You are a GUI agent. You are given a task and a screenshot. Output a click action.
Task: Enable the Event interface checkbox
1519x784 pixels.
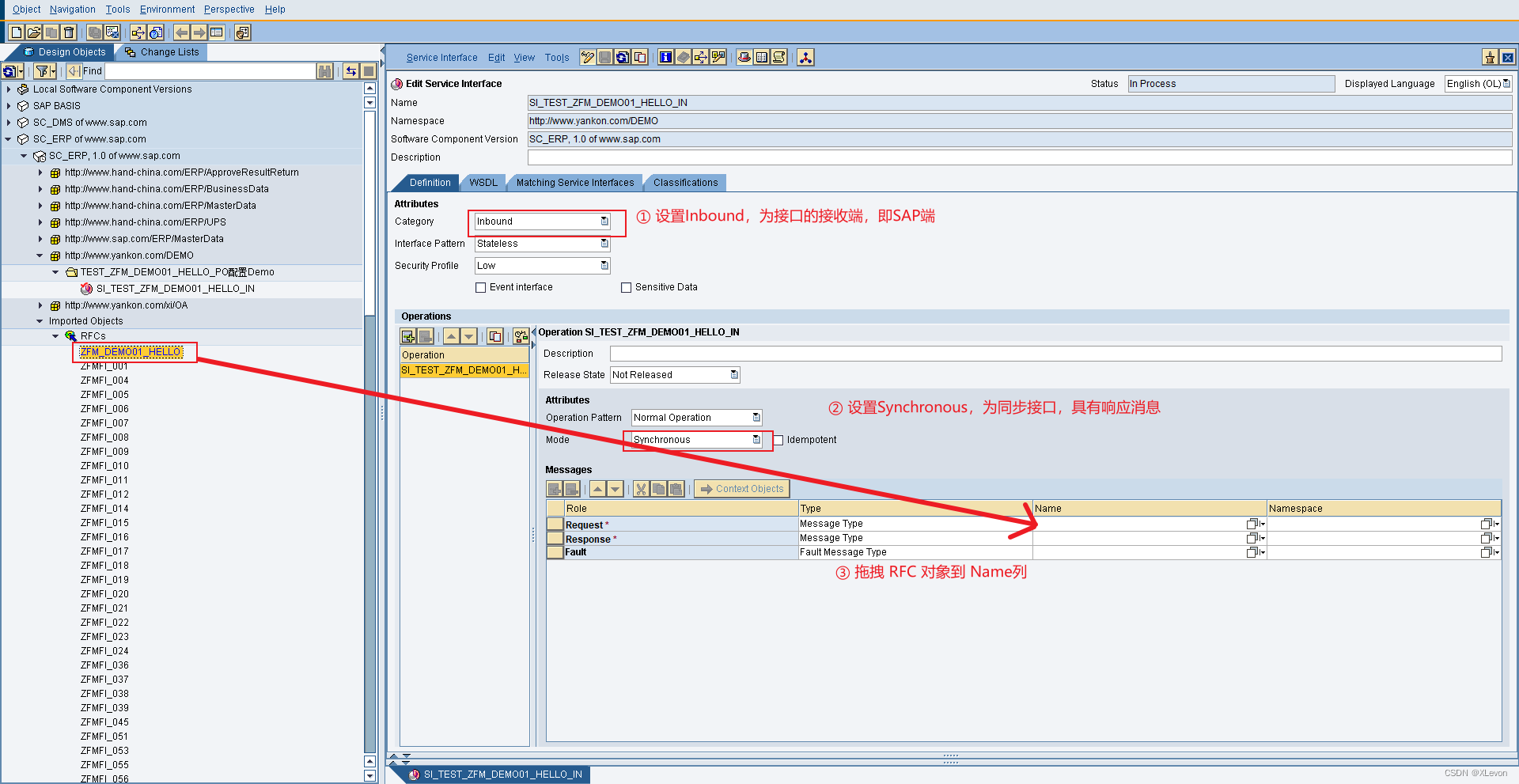(x=481, y=287)
